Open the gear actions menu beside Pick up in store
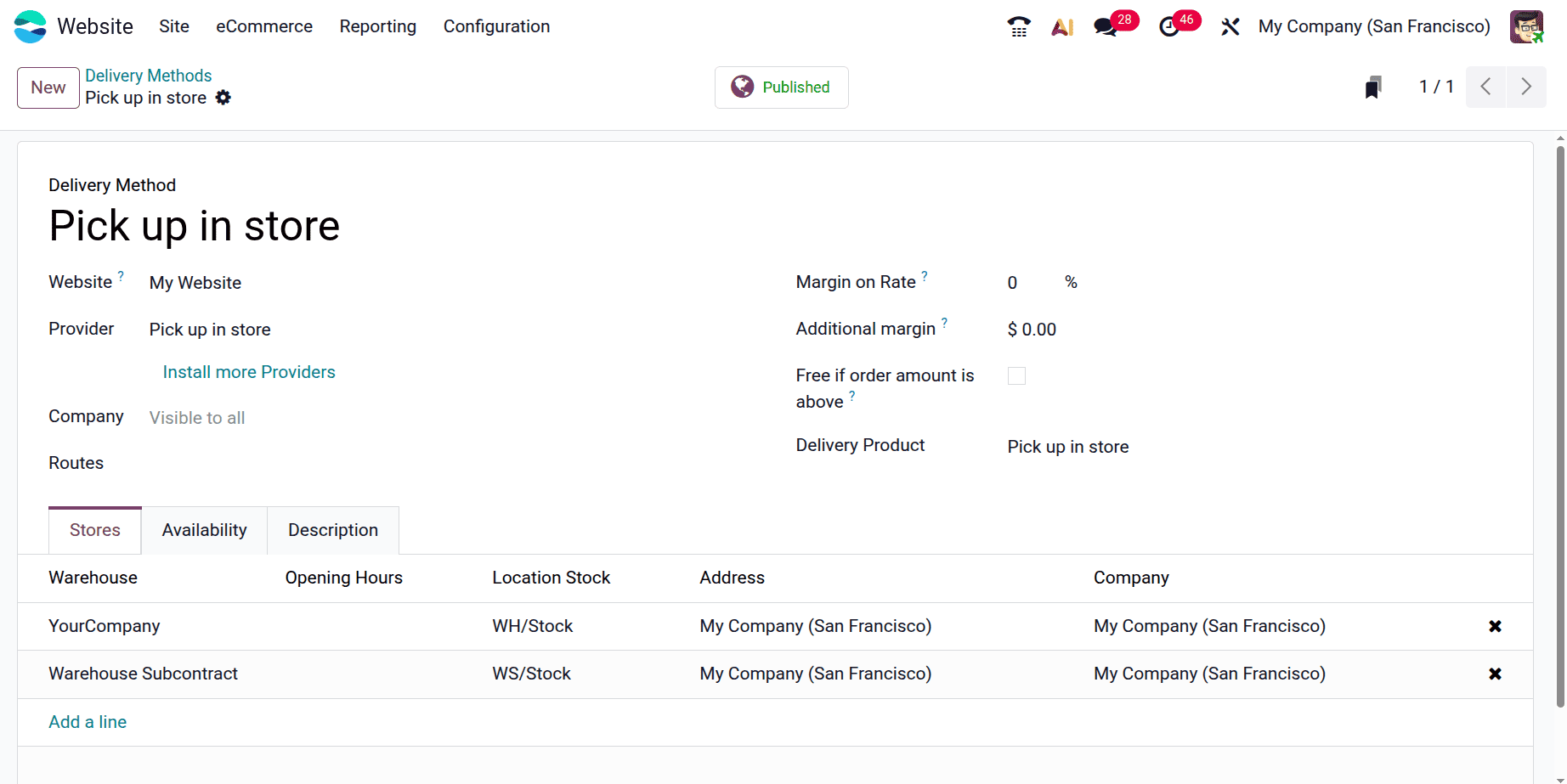The image size is (1567, 784). [223, 98]
